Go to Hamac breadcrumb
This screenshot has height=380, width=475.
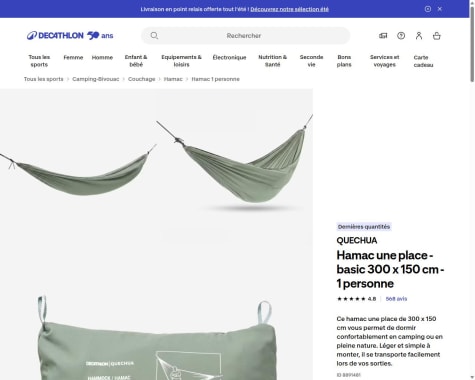tap(173, 79)
